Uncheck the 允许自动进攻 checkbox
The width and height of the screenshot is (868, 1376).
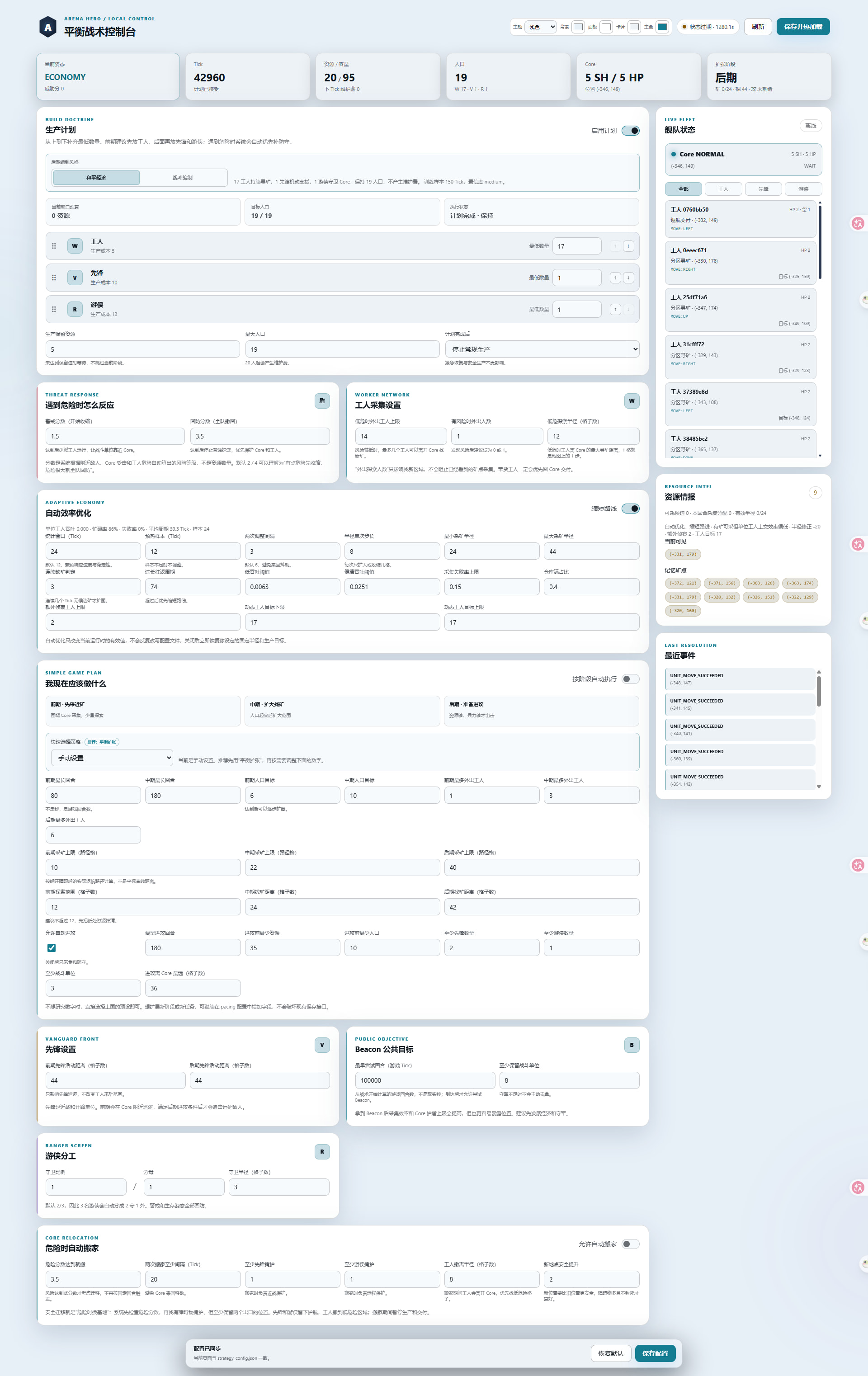(52, 947)
